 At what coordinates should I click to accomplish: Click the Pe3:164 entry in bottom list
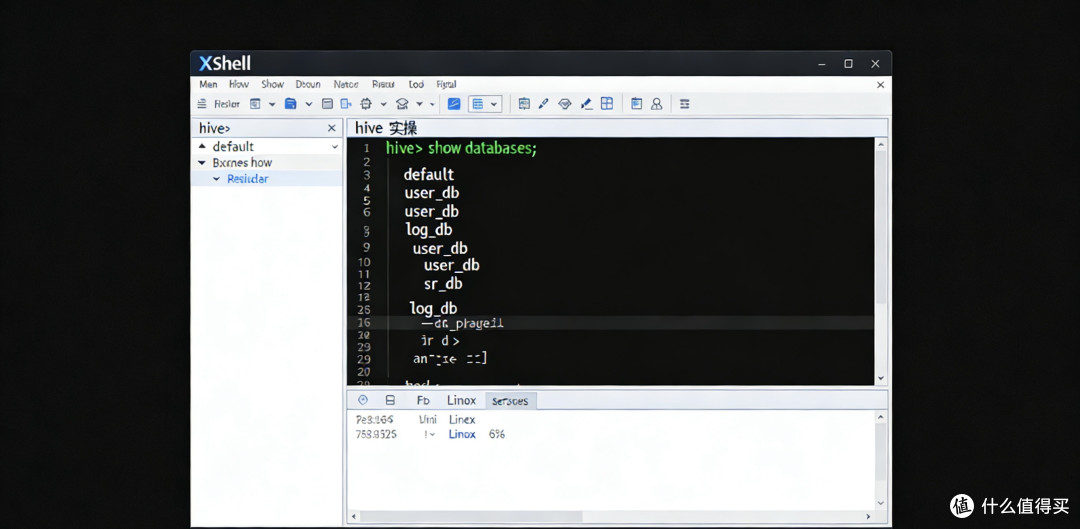(374, 419)
